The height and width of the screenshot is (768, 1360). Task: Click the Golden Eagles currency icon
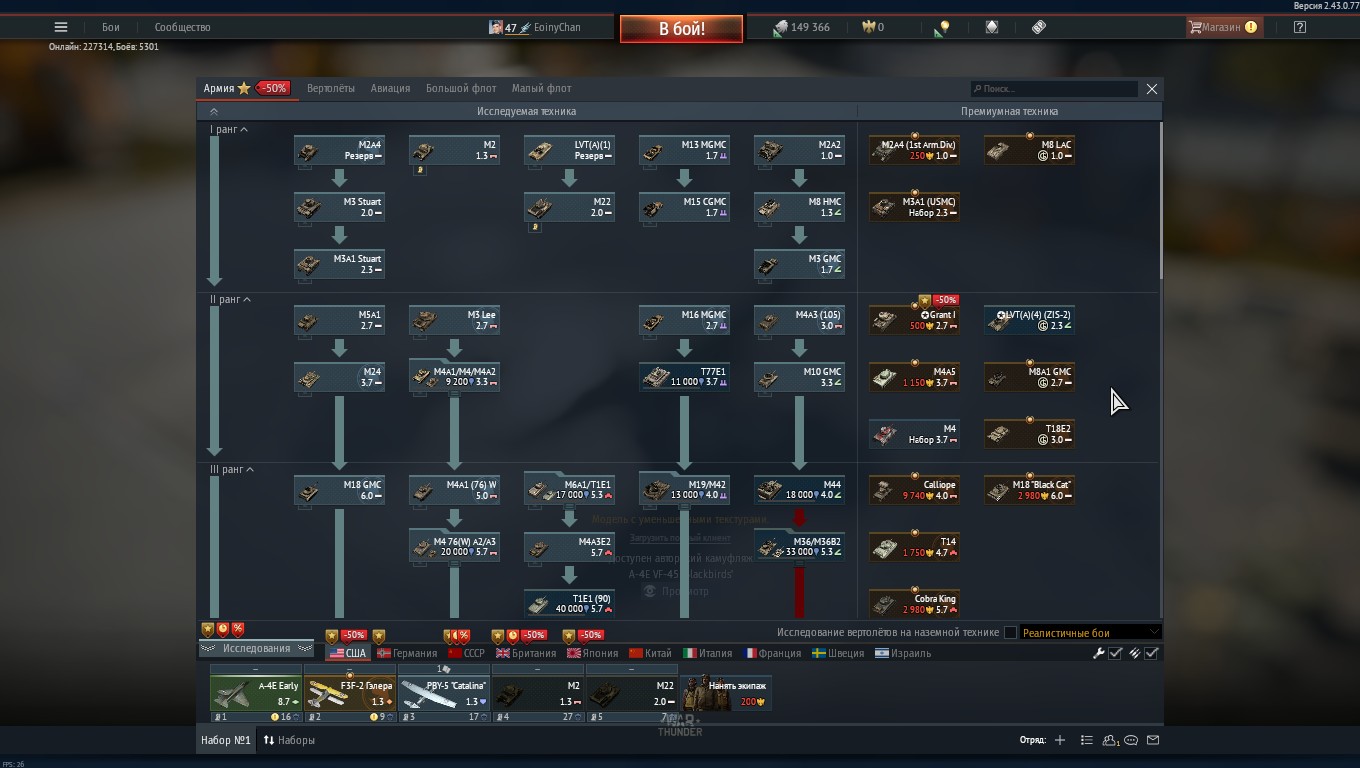pyautogui.click(x=868, y=27)
